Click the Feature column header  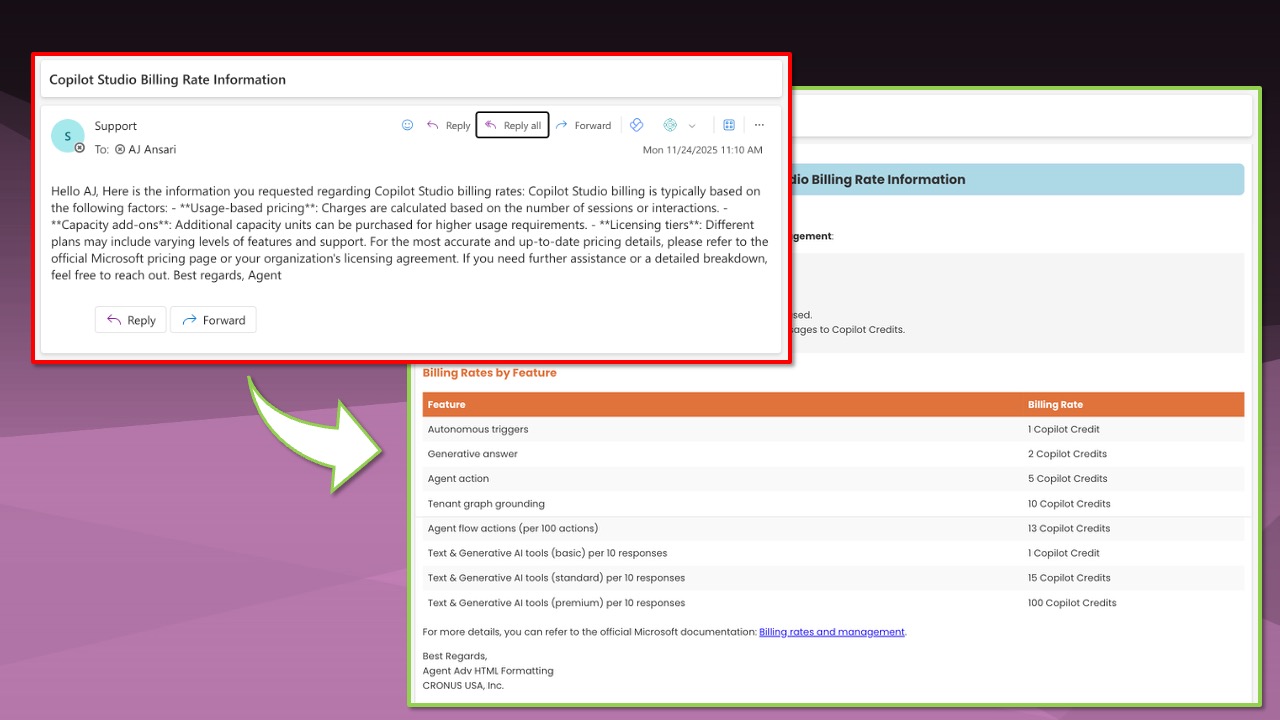pyautogui.click(x=447, y=405)
